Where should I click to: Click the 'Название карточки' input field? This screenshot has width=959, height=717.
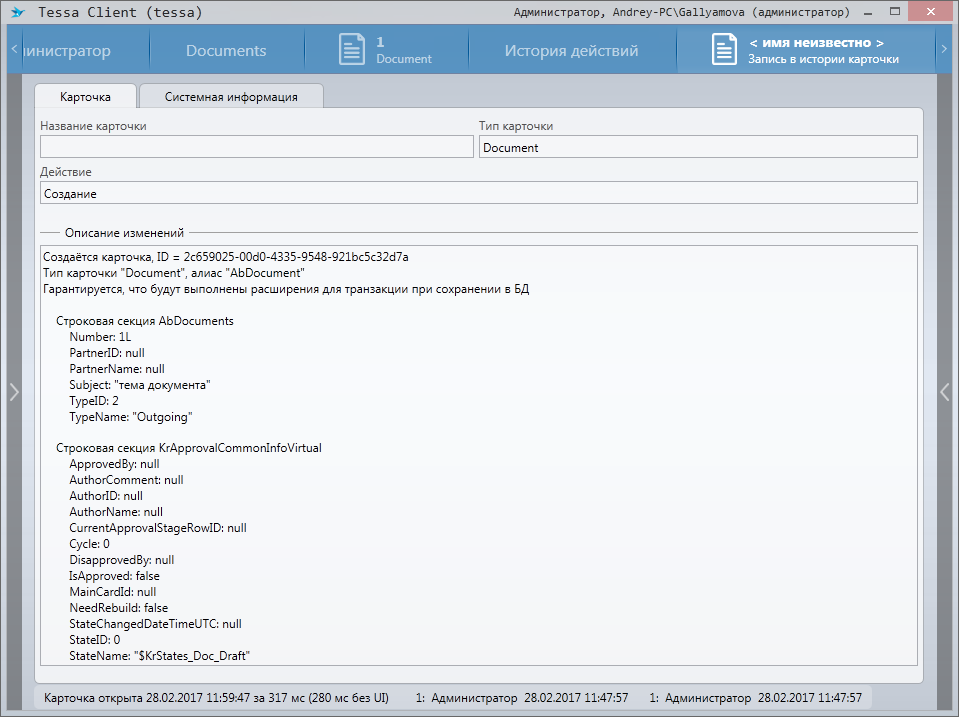click(256, 147)
